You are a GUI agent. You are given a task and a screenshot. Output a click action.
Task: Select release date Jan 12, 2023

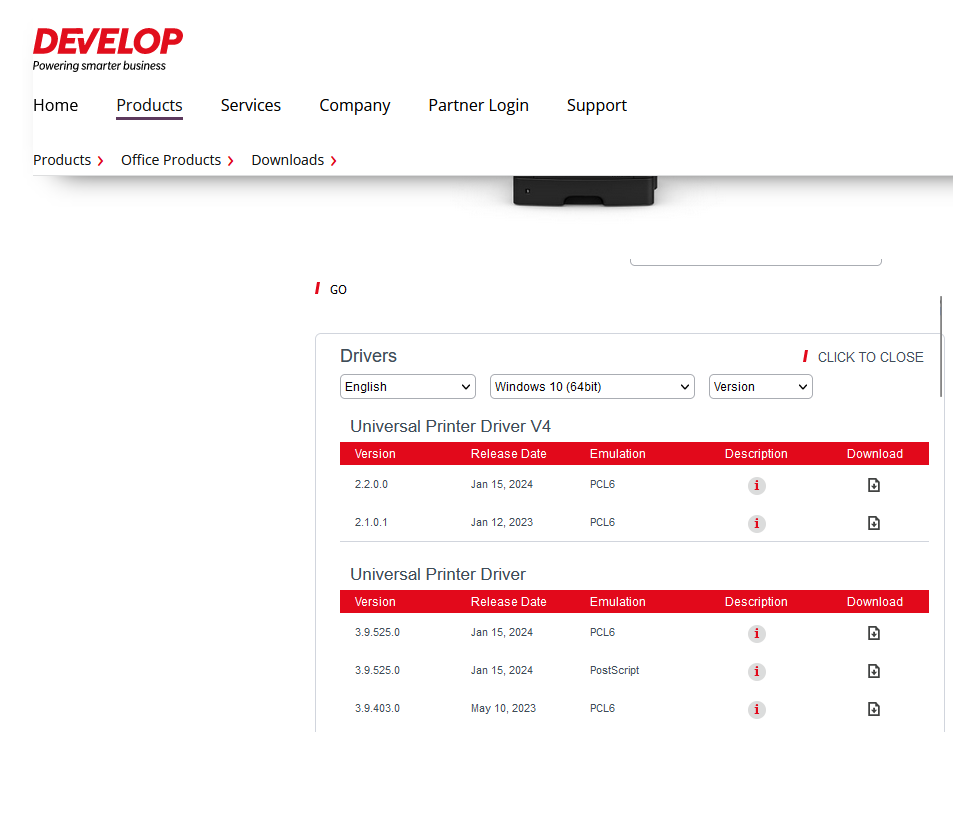(x=501, y=522)
